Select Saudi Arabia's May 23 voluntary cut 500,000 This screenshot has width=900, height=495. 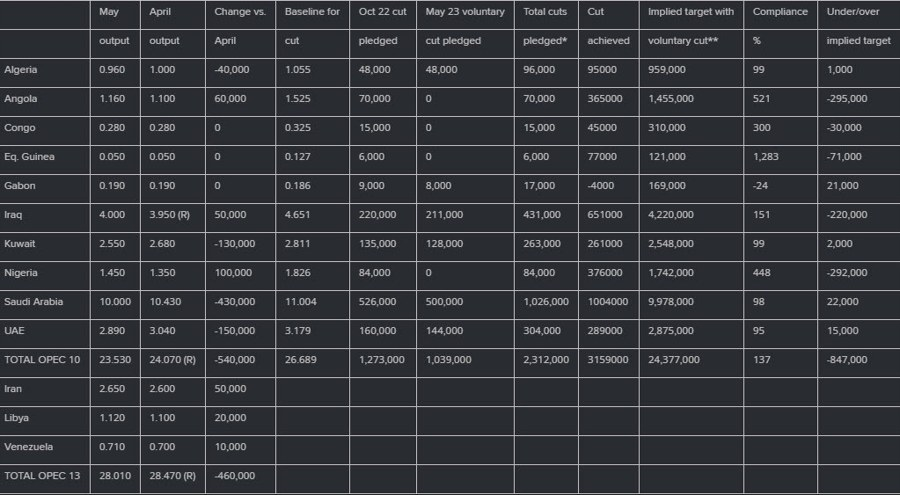coord(444,301)
